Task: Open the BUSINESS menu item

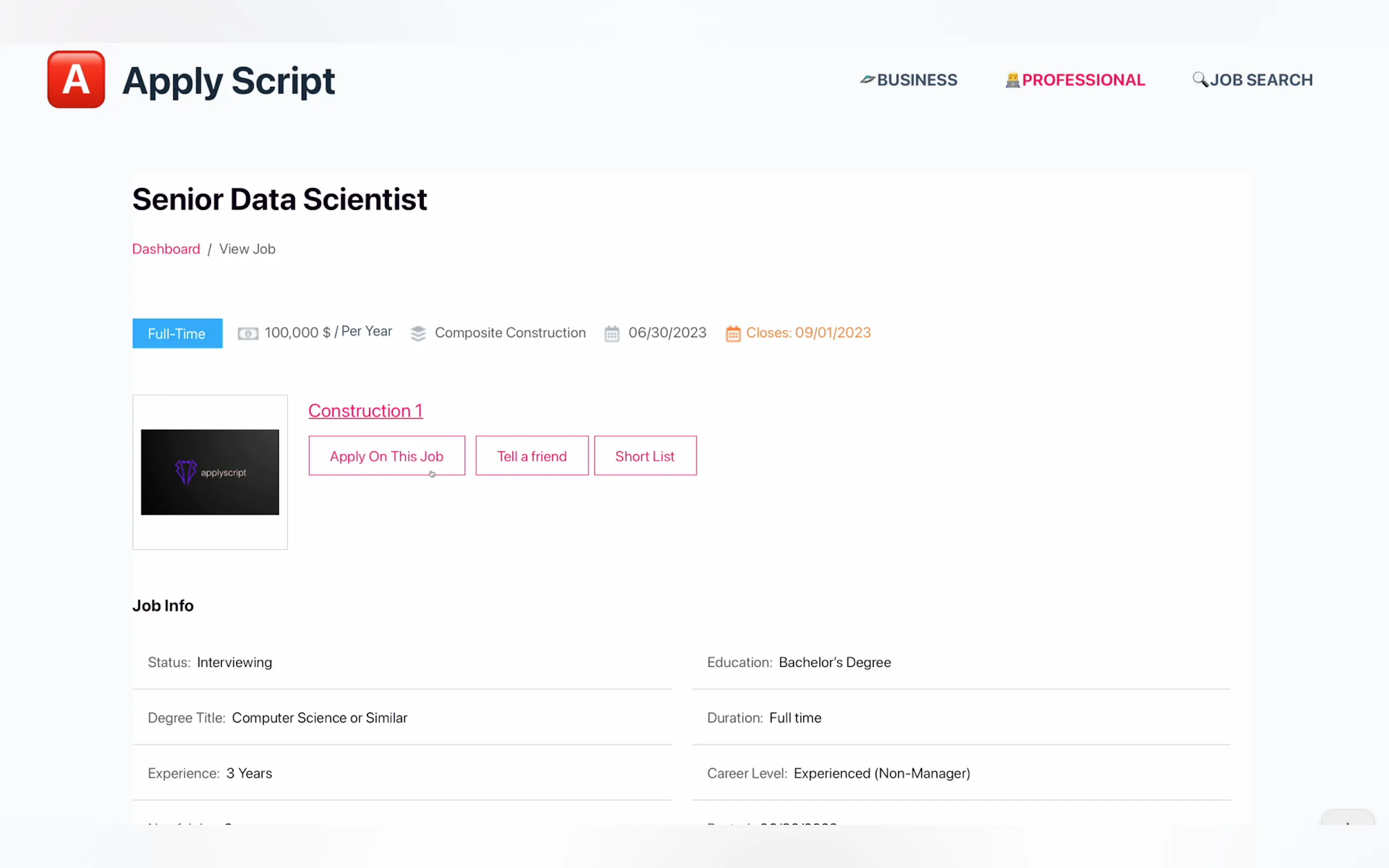Action: [917, 80]
